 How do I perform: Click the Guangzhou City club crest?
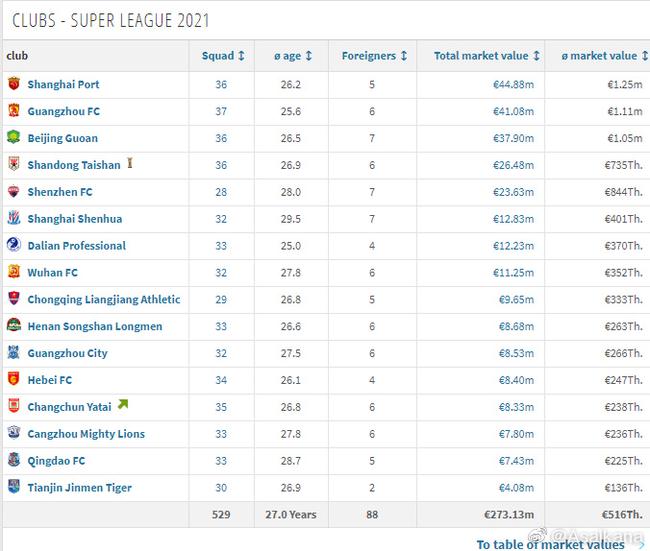pyautogui.click(x=14, y=352)
